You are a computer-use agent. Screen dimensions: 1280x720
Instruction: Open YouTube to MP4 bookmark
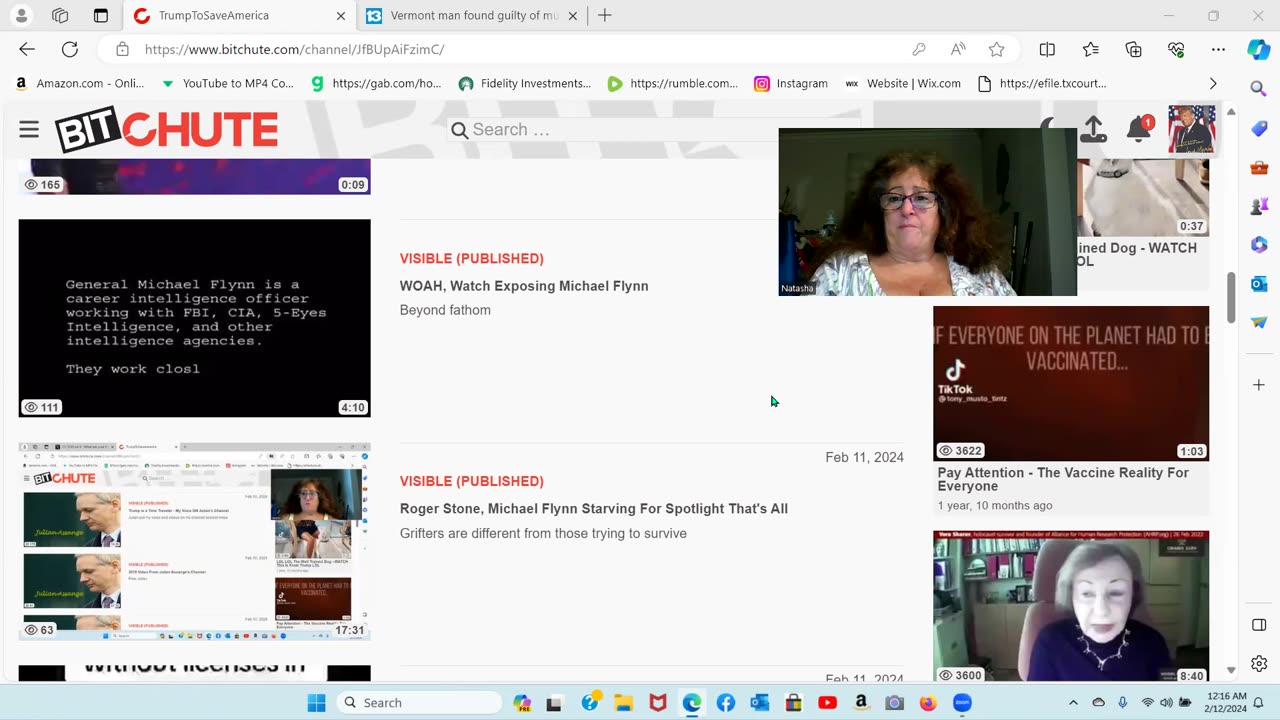[x=227, y=83]
